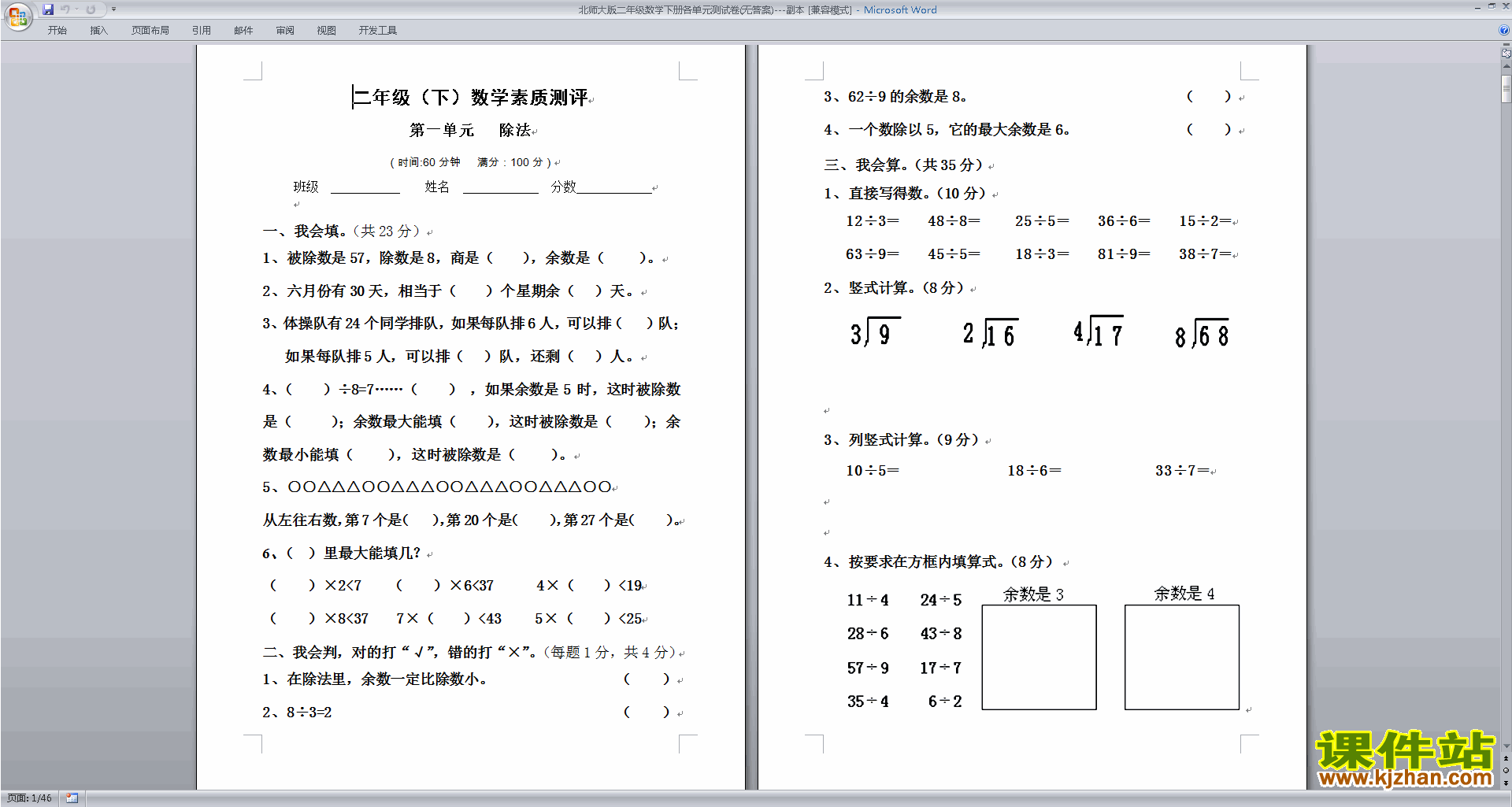
Task: Click the time info 时间:60分钟
Action: [x=428, y=162]
